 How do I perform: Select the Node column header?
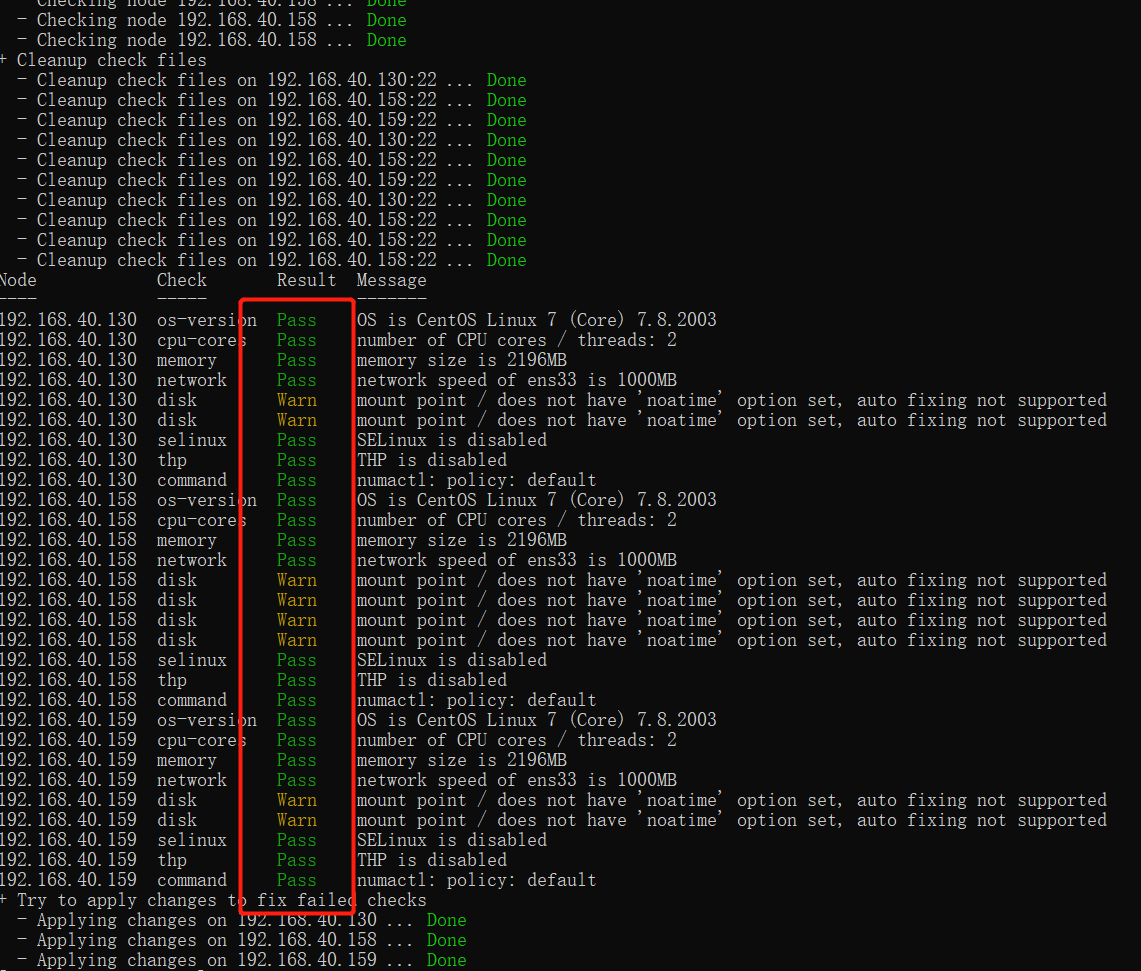[18, 280]
